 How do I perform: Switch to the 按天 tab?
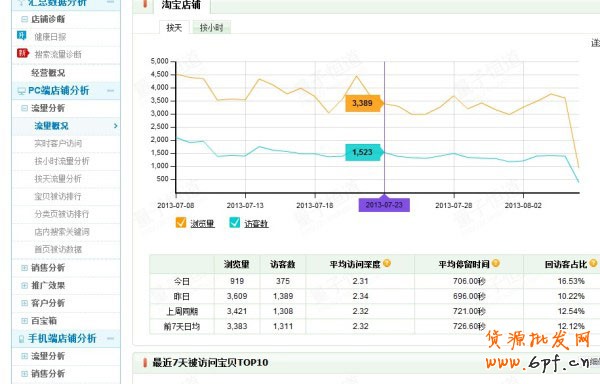pyautogui.click(x=174, y=28)
